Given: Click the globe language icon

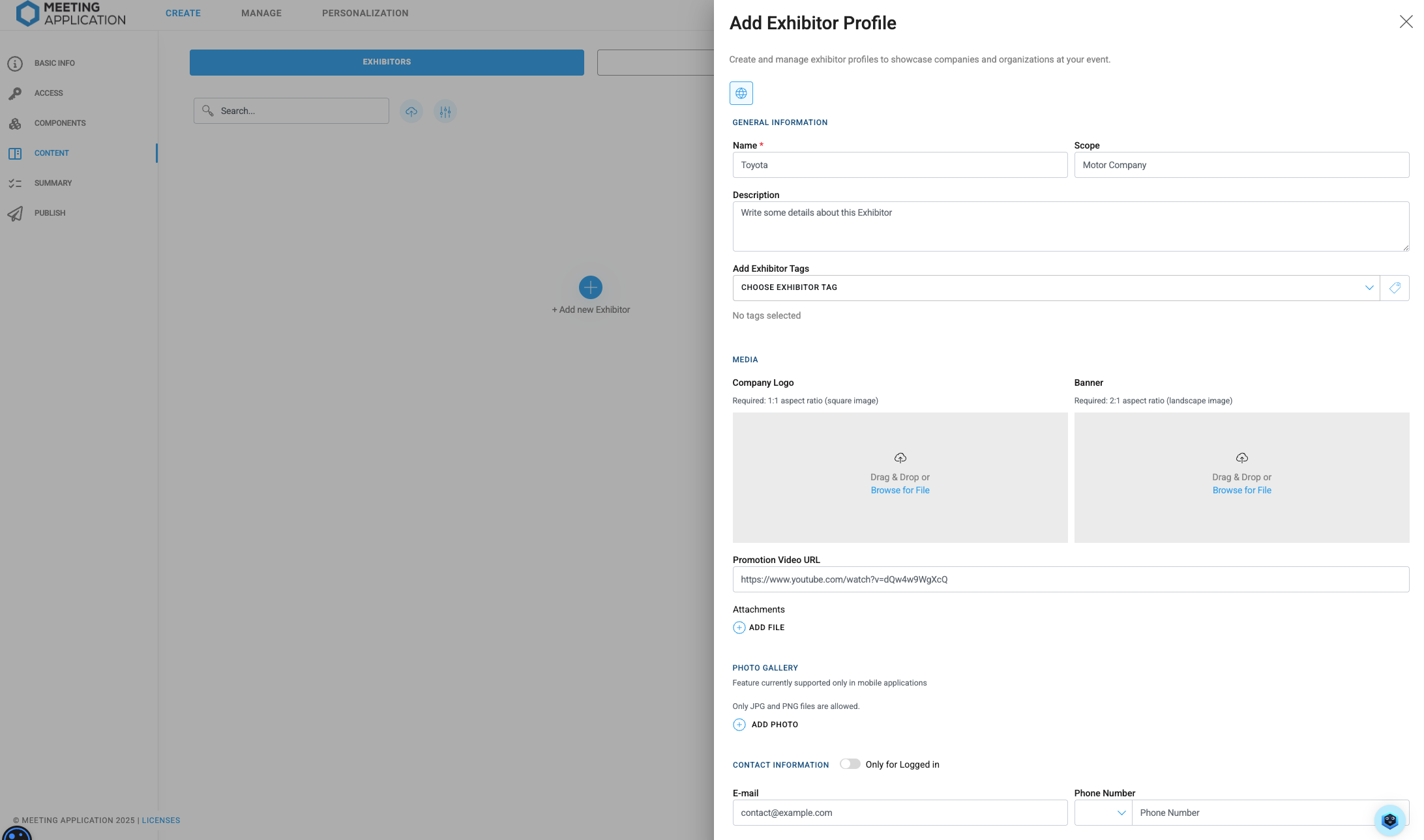Looking at the screenshot, I should coord(741,93).
